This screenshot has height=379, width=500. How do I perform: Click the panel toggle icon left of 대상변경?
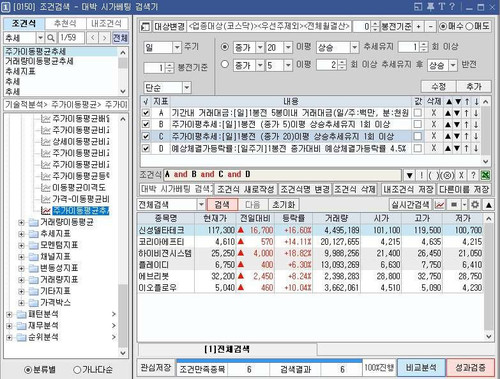click(x=145, y=27)
